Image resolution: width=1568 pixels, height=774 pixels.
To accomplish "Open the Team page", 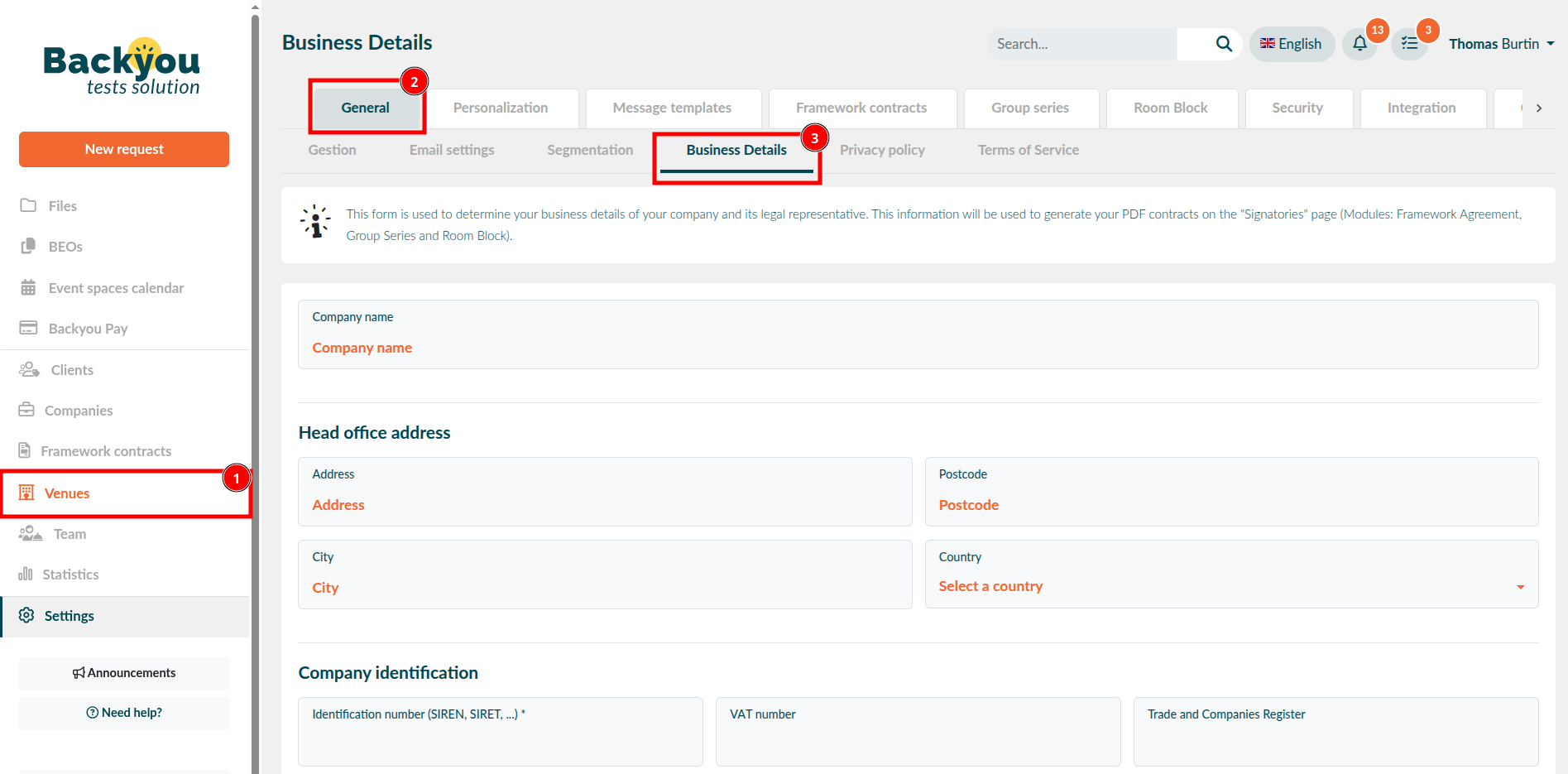I will coord(70,534).
